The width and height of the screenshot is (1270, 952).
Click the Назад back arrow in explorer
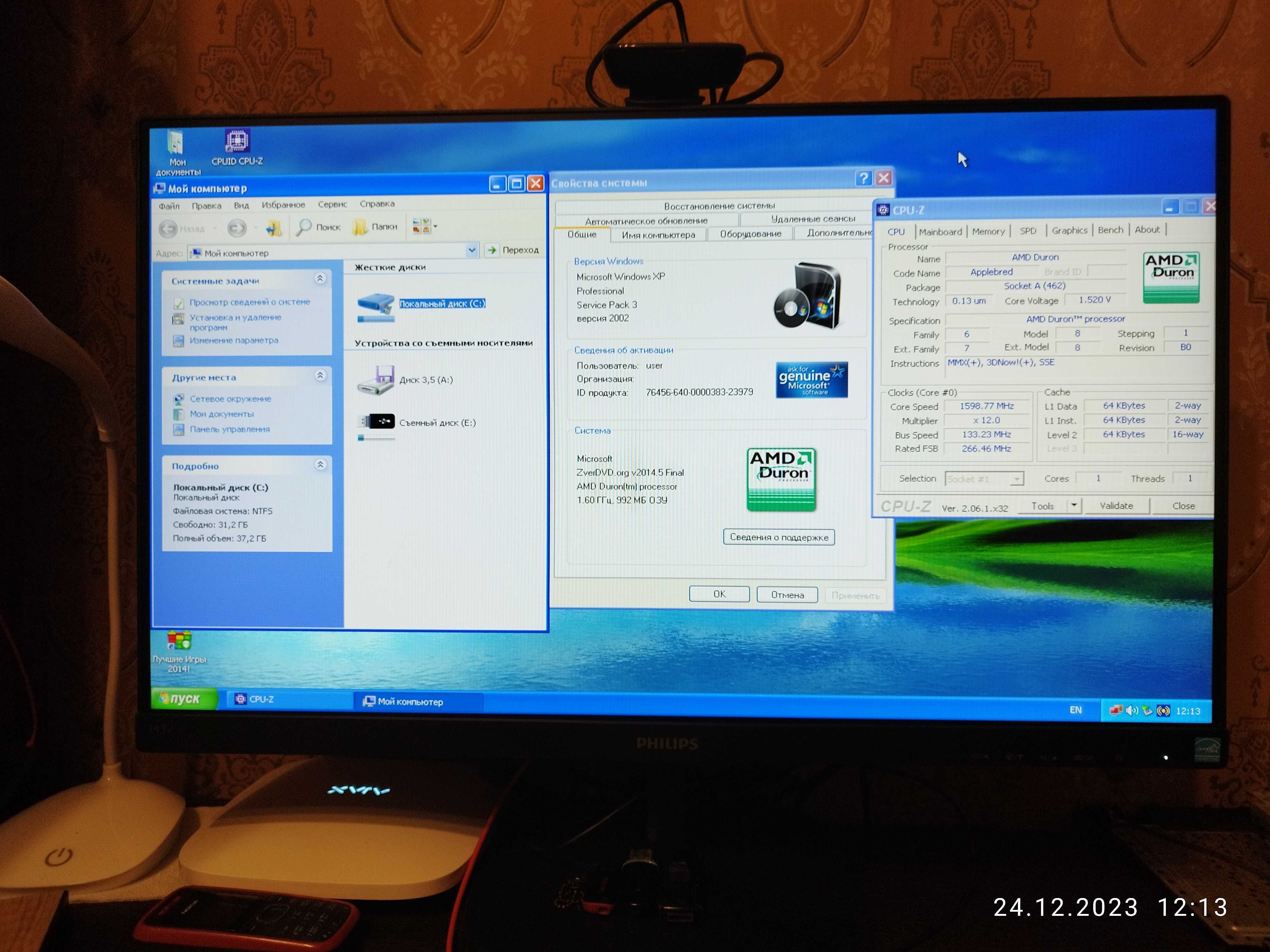(x=181, y=228)
